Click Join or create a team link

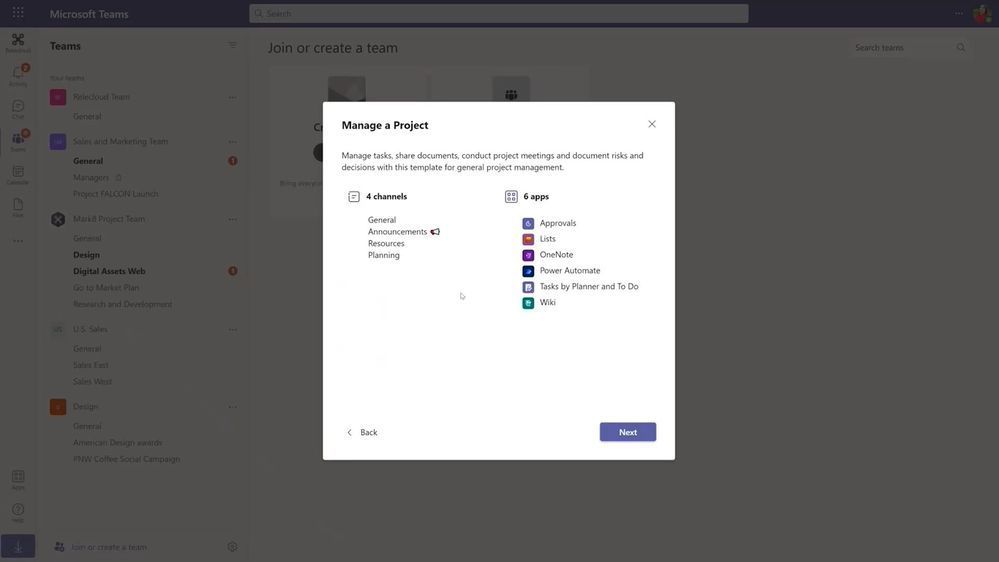click(108, 547)
